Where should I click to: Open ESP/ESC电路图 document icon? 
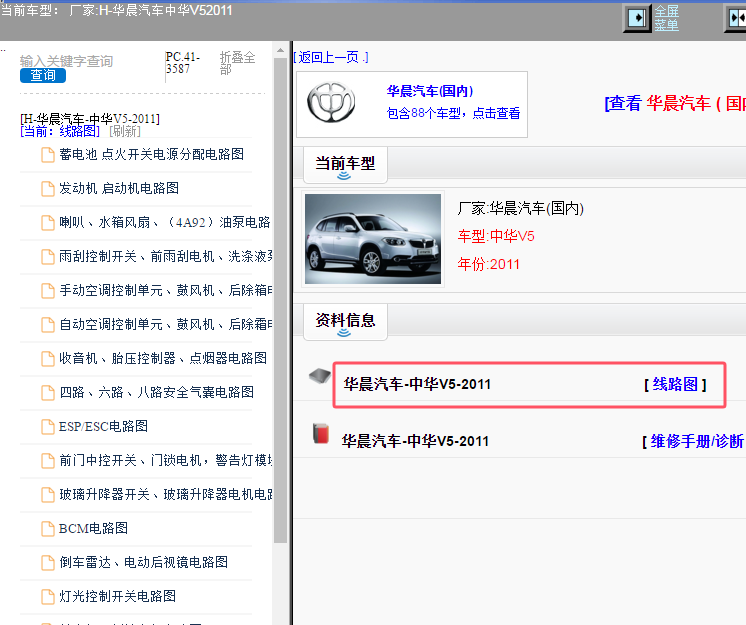click(48, 427)
